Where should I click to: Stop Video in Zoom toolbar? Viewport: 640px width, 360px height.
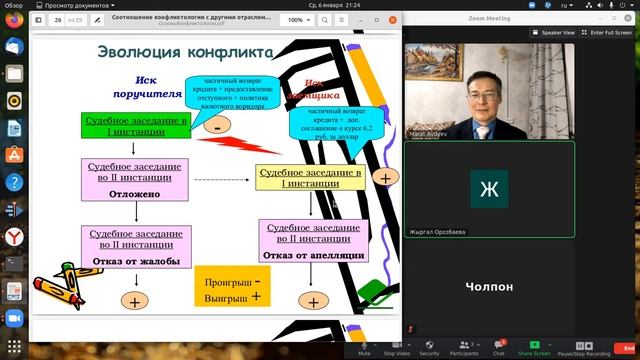[x=396, y=349]
